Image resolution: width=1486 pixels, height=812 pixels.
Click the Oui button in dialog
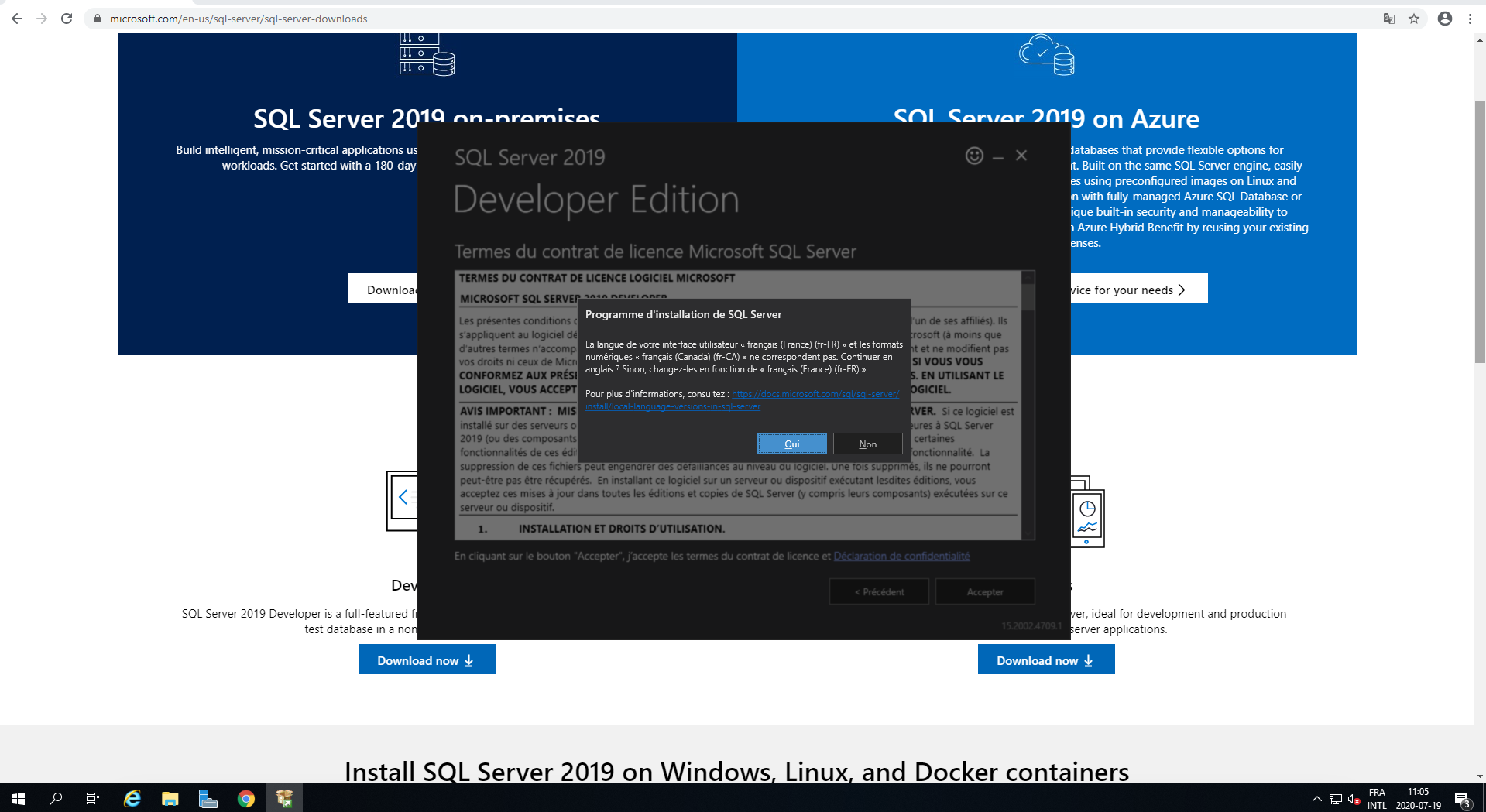(x=791, y=444)
